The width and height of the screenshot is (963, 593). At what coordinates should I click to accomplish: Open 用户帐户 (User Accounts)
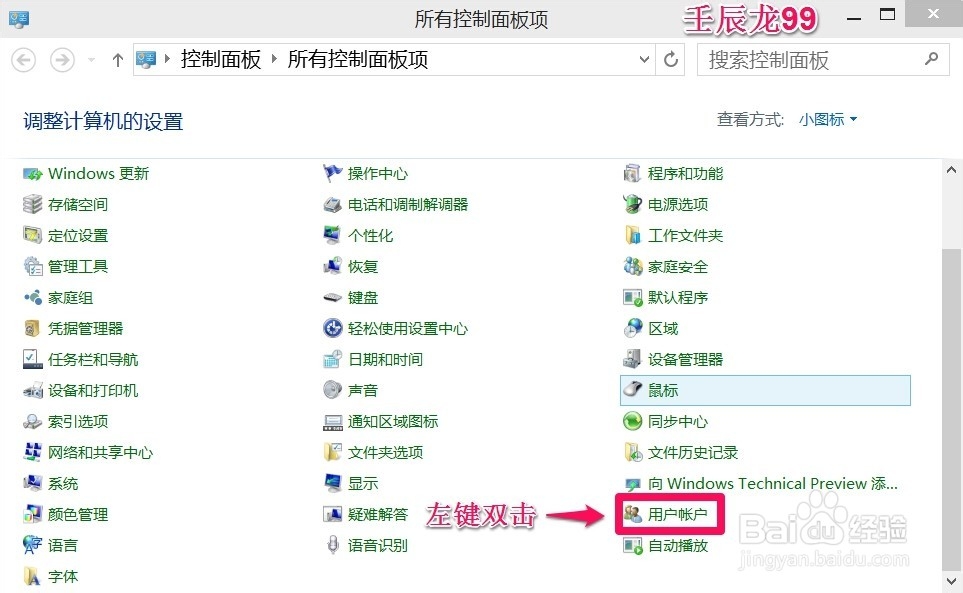click(x=682, y=514)
